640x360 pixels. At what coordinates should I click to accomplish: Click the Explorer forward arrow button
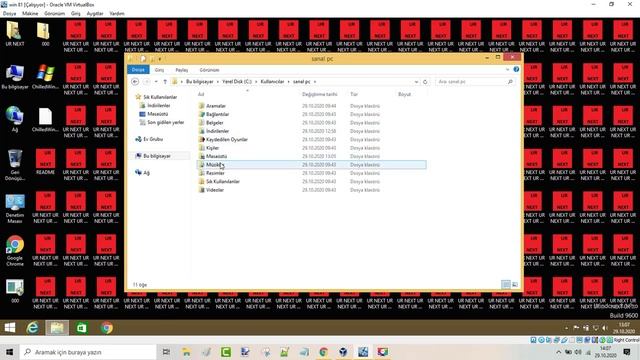pos(147,82)
